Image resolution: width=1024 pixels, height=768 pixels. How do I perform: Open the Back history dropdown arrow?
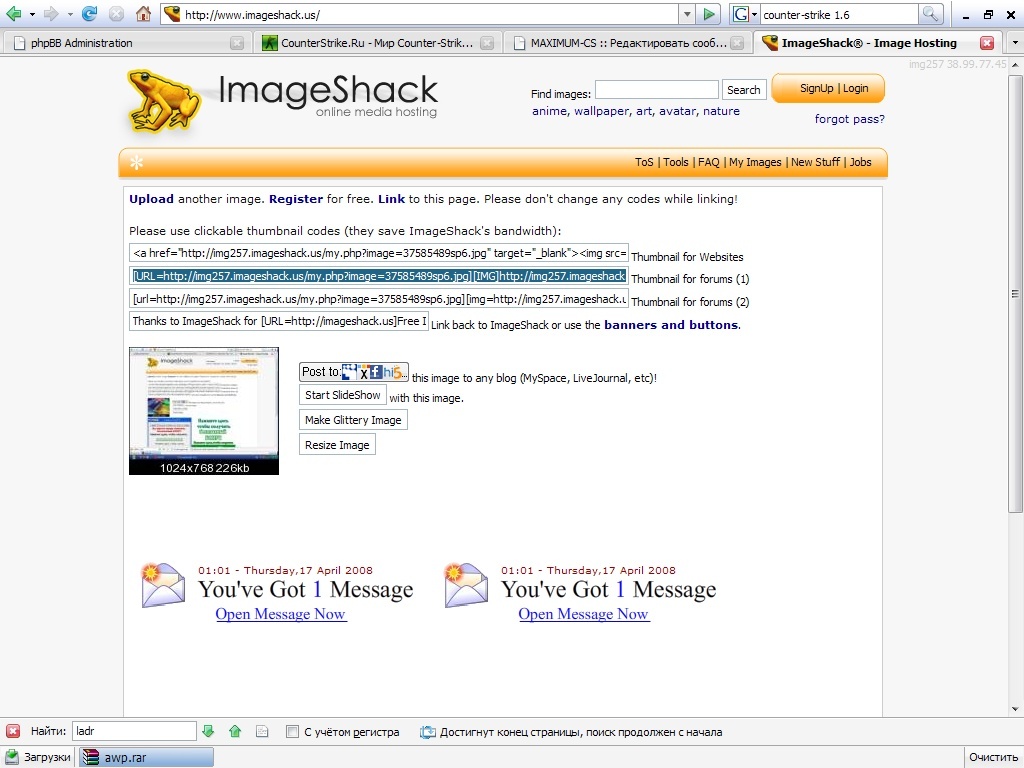(31, 14)
